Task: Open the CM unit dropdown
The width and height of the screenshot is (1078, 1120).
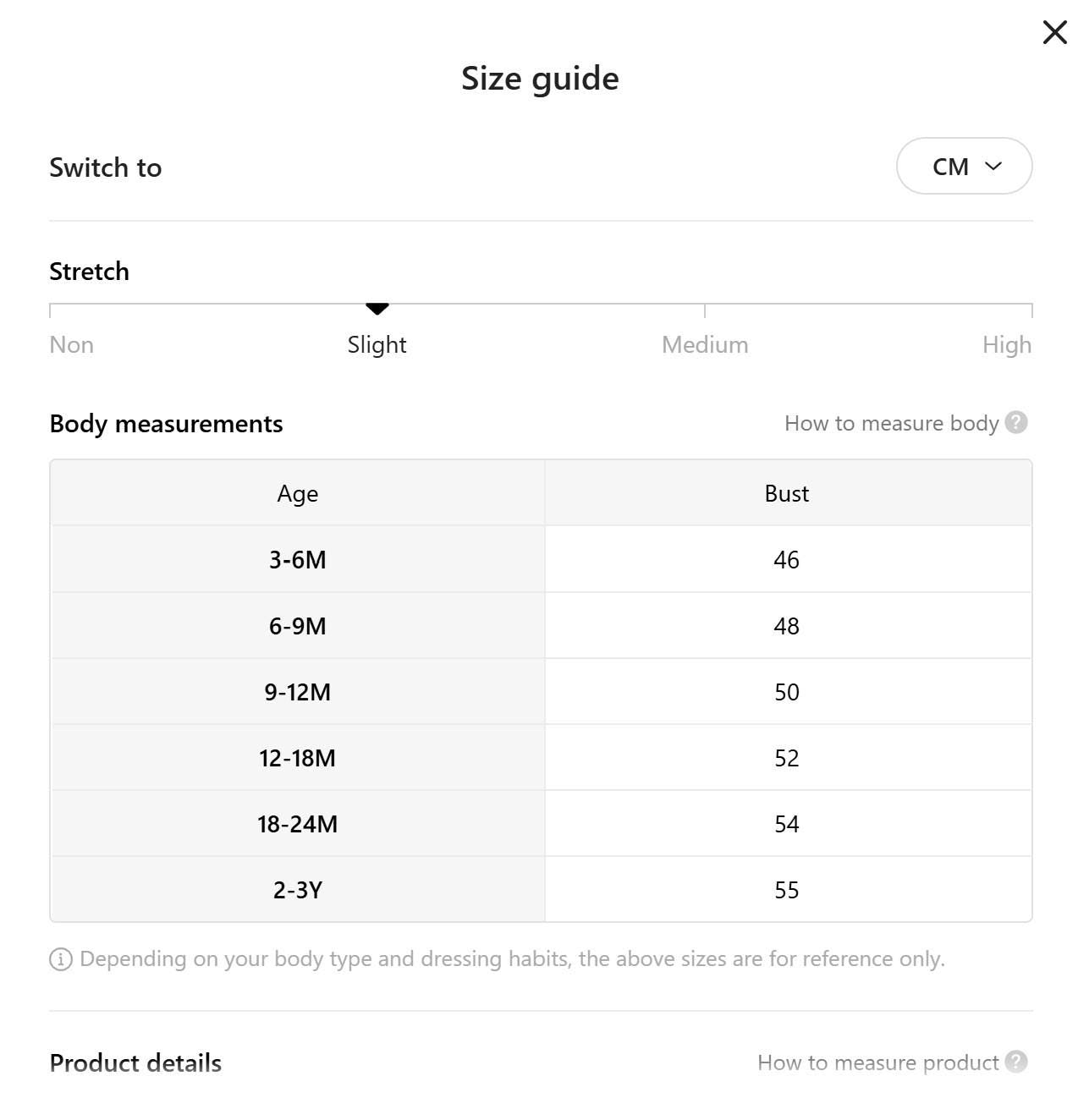Action: point(963,167)
